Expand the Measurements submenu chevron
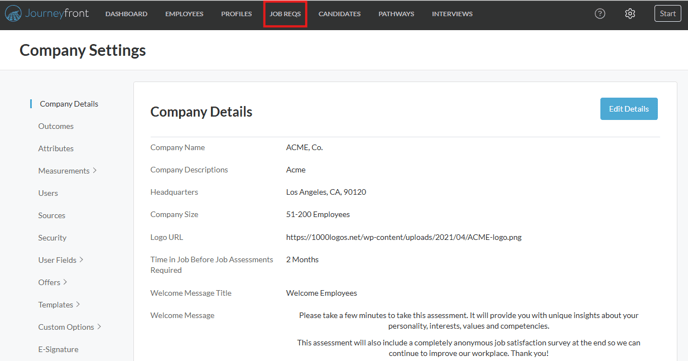The height and width of the screenshot is (361, 688). pos(95,171)
